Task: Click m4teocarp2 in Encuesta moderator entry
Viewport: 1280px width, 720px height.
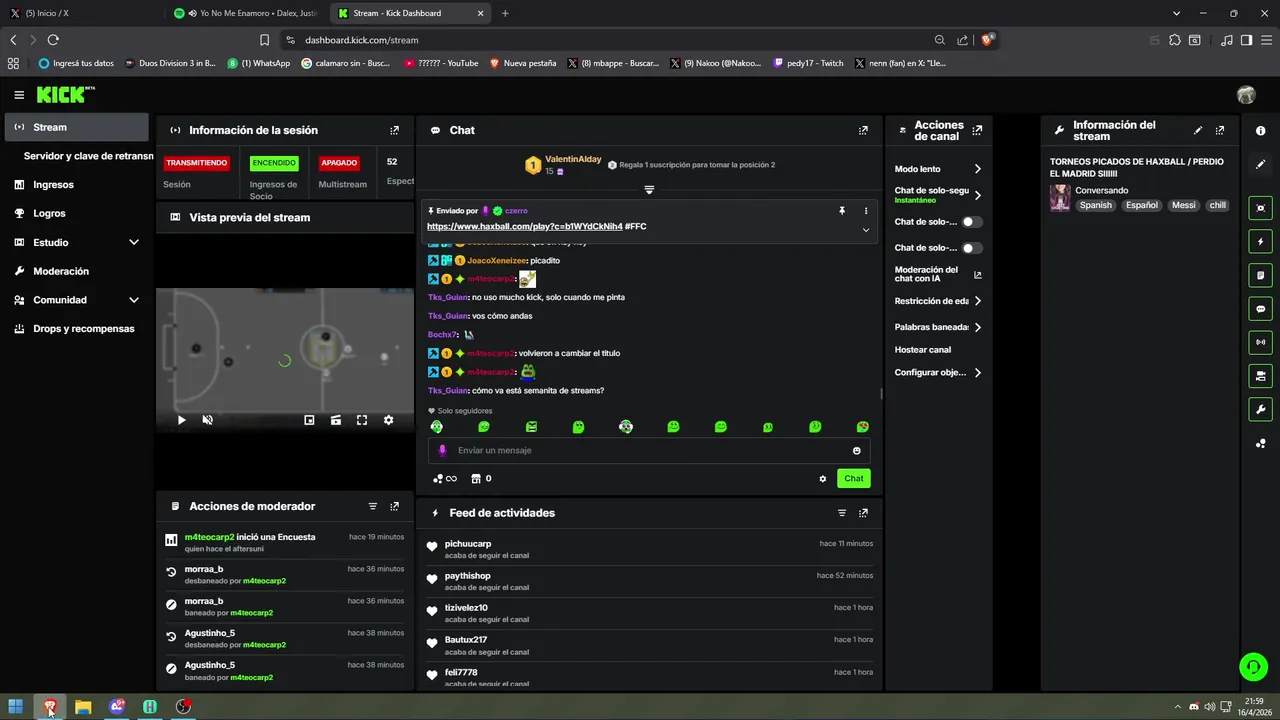Action: click(209, 537)
